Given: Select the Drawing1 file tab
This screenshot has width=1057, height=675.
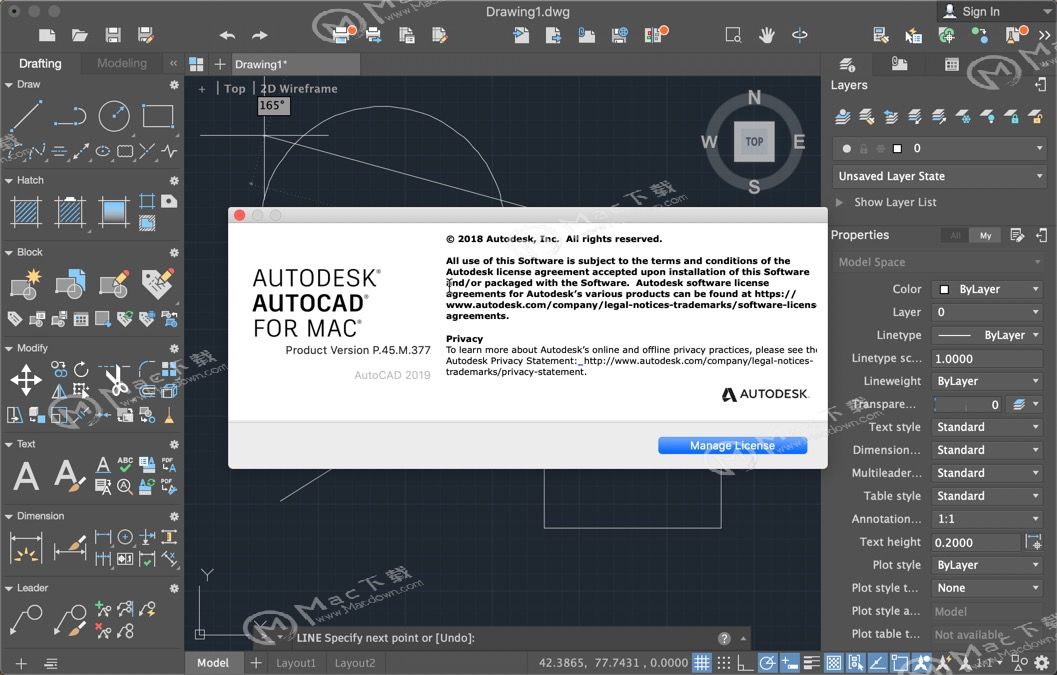Looking at the screenshot, I should 294,64.
